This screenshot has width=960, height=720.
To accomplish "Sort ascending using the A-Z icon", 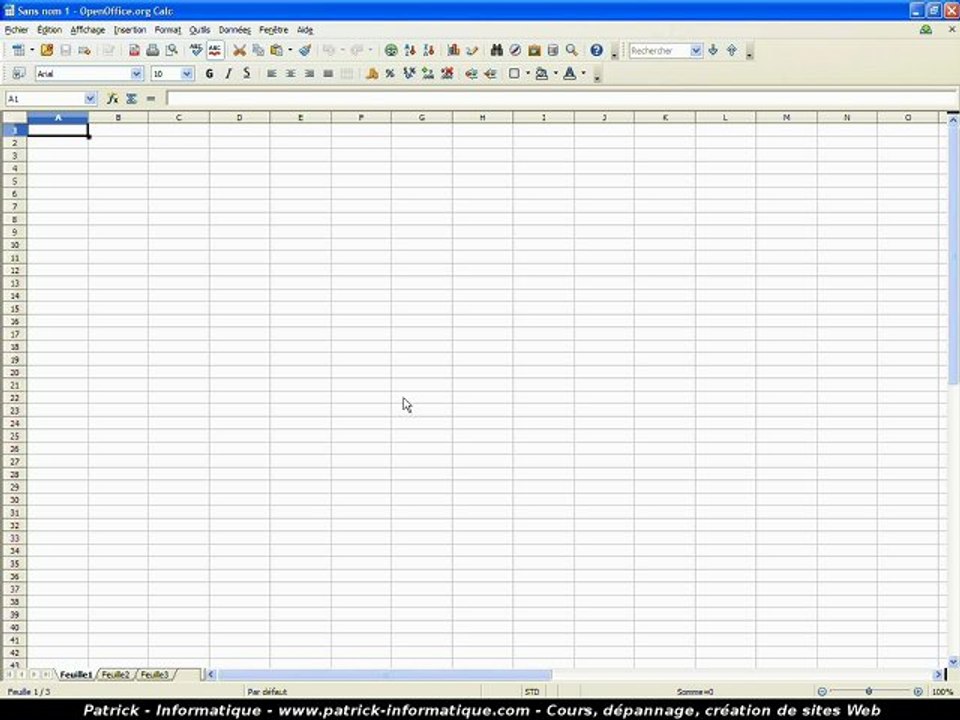I will coord(410,50).
